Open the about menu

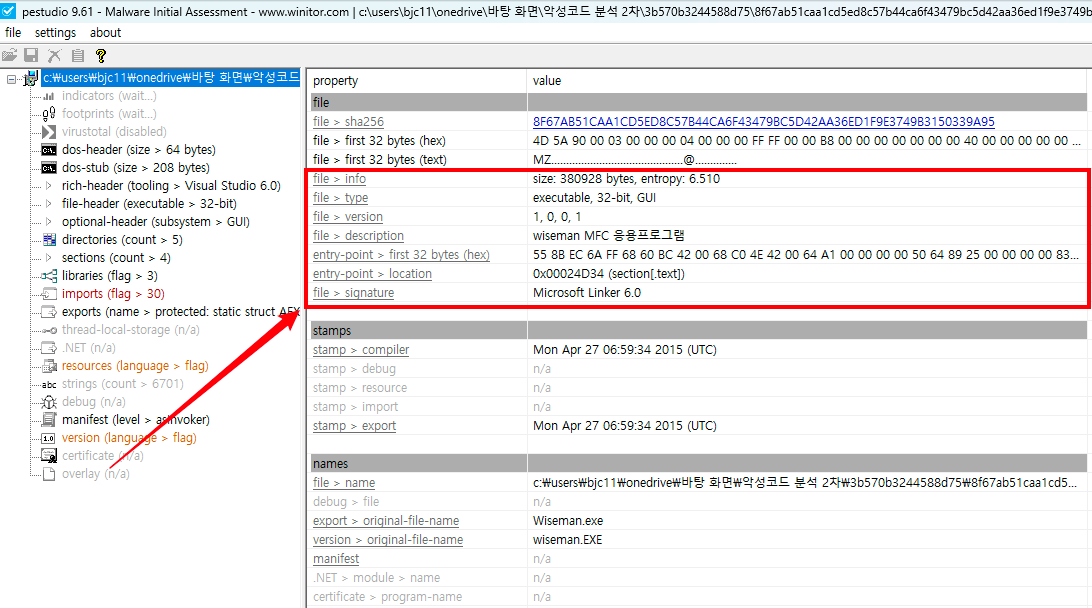click(x=106, y=32)
